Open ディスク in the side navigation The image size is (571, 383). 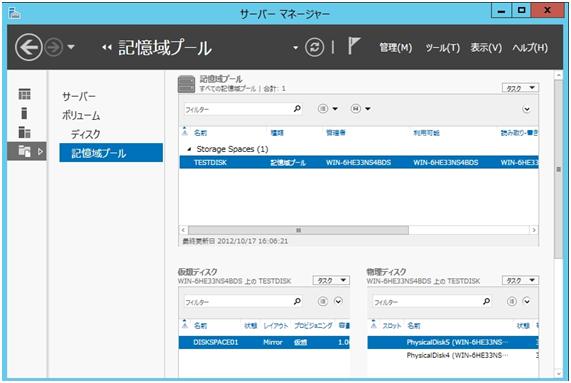(x=86, y=134)
